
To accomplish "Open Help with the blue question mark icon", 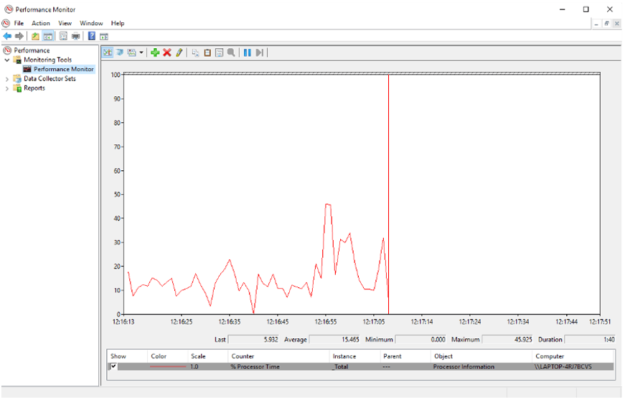I will click(92, 36).
